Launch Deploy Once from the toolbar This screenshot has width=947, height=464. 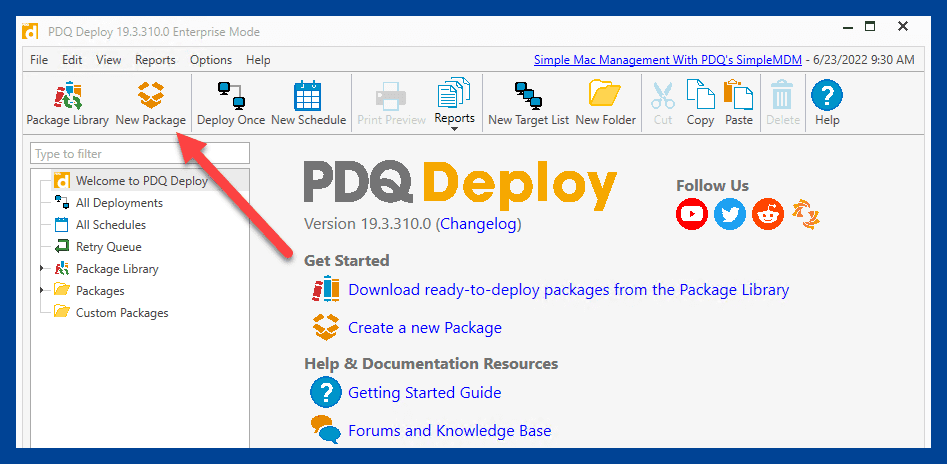coord(231,104)
